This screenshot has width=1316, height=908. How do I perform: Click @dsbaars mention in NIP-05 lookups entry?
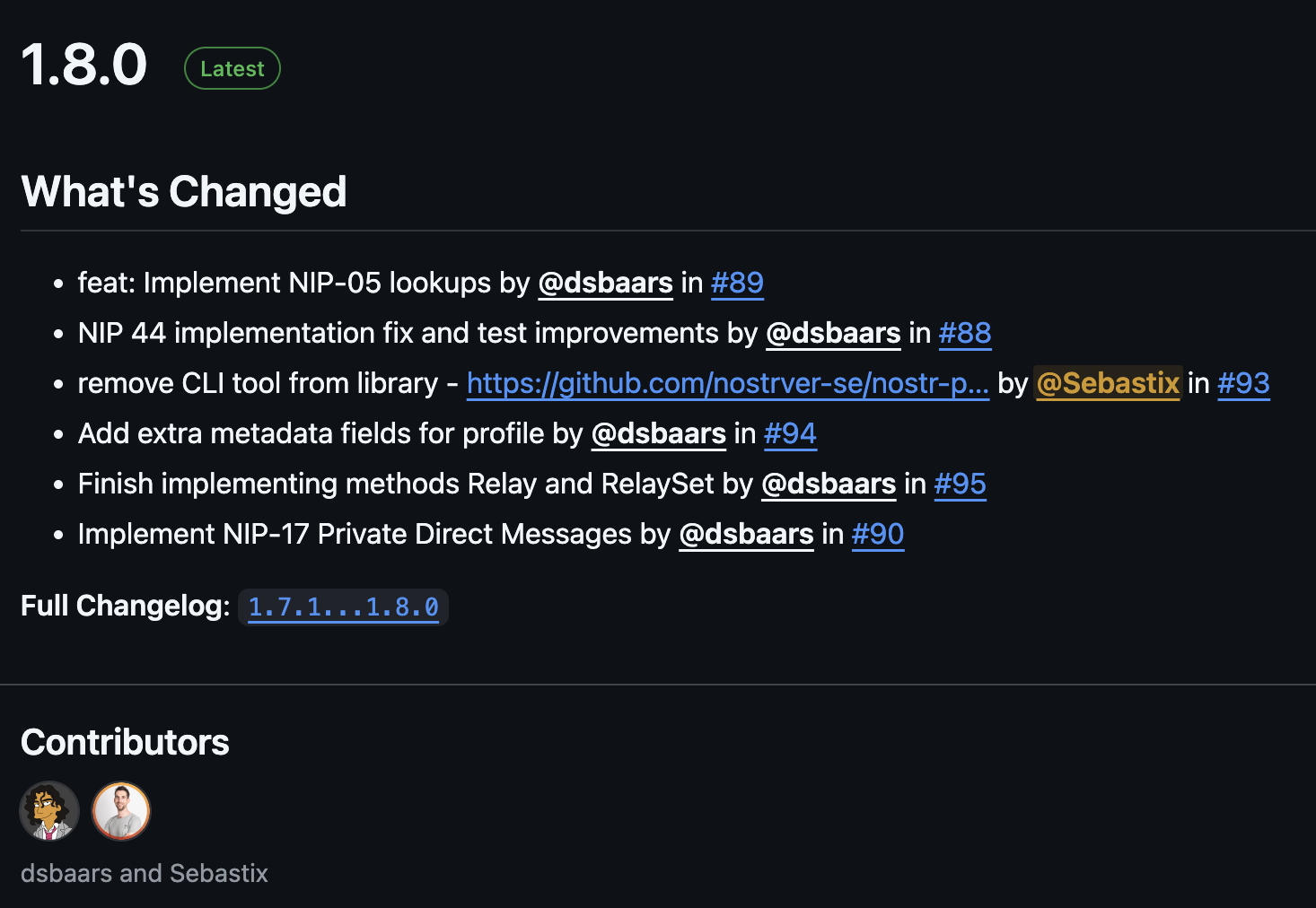pyautogui.click(x=605, y=284)
